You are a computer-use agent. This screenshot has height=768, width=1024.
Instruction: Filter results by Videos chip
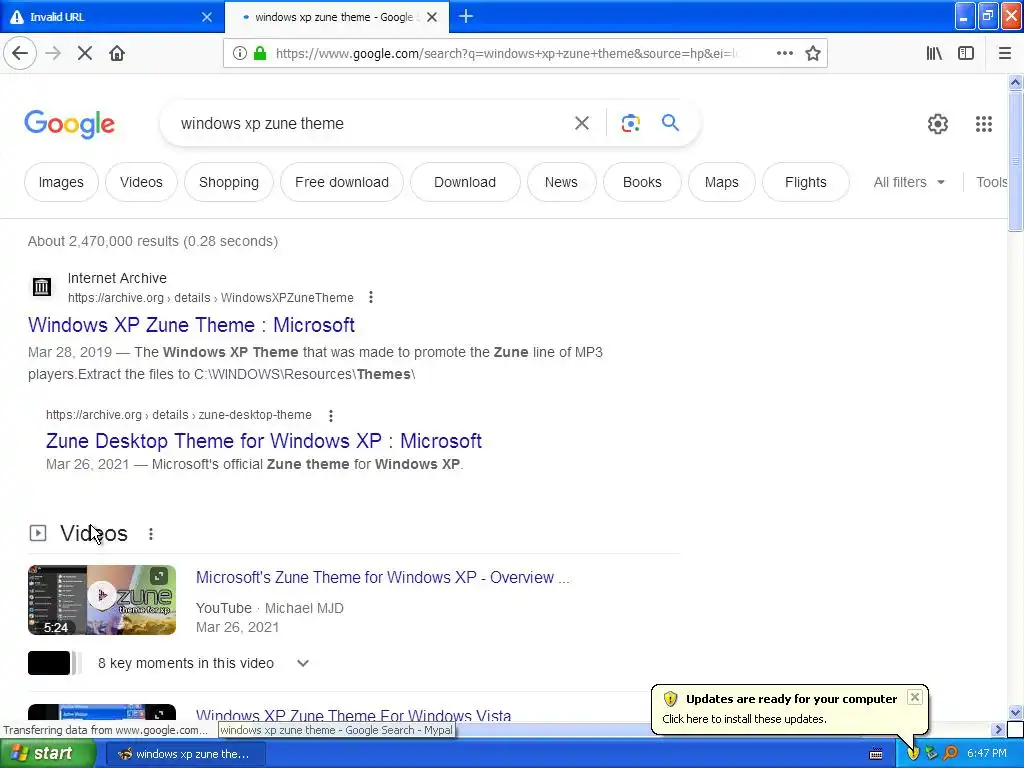[141, 182]
